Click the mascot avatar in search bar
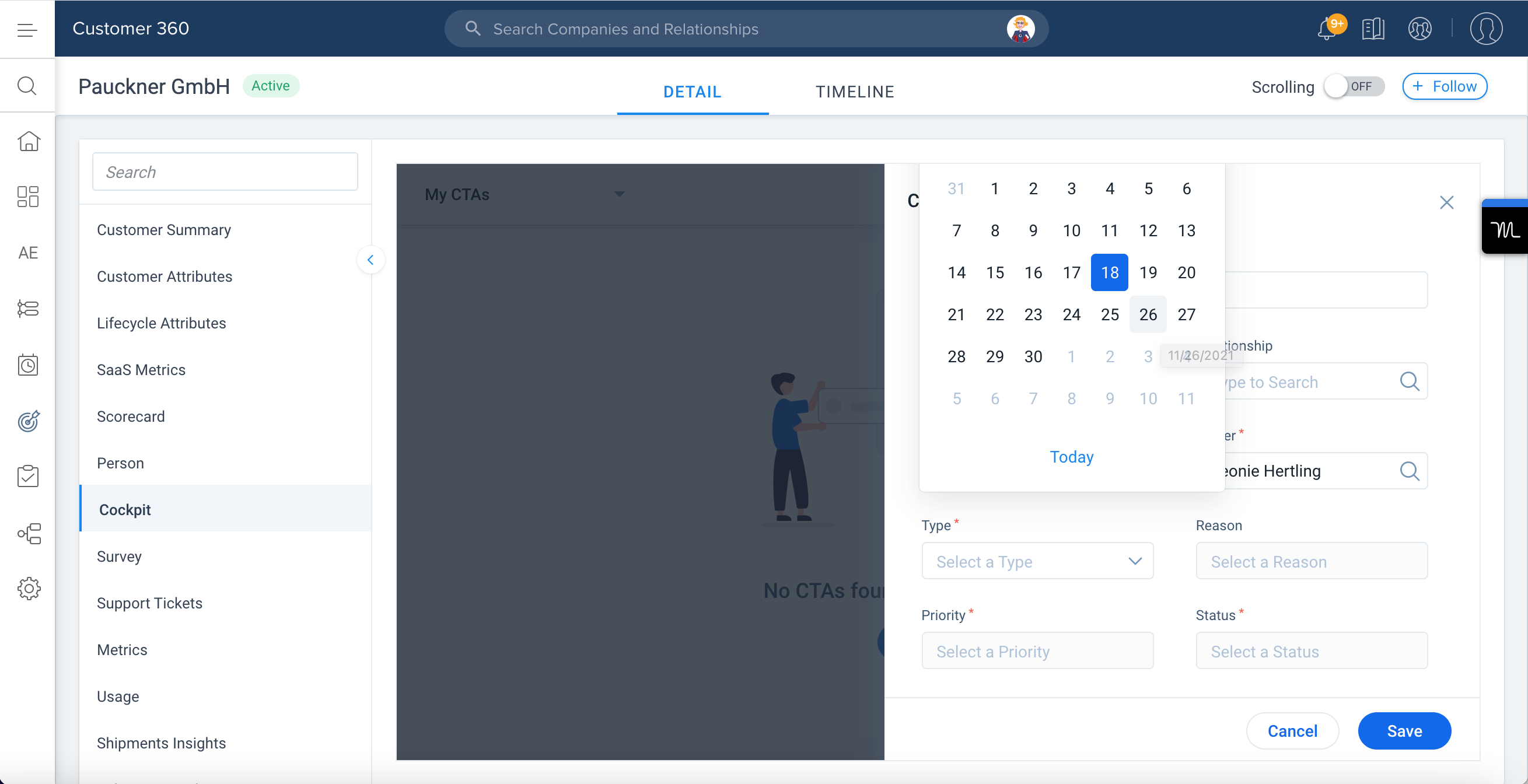1528x784 pixels. coord(1021,29)
